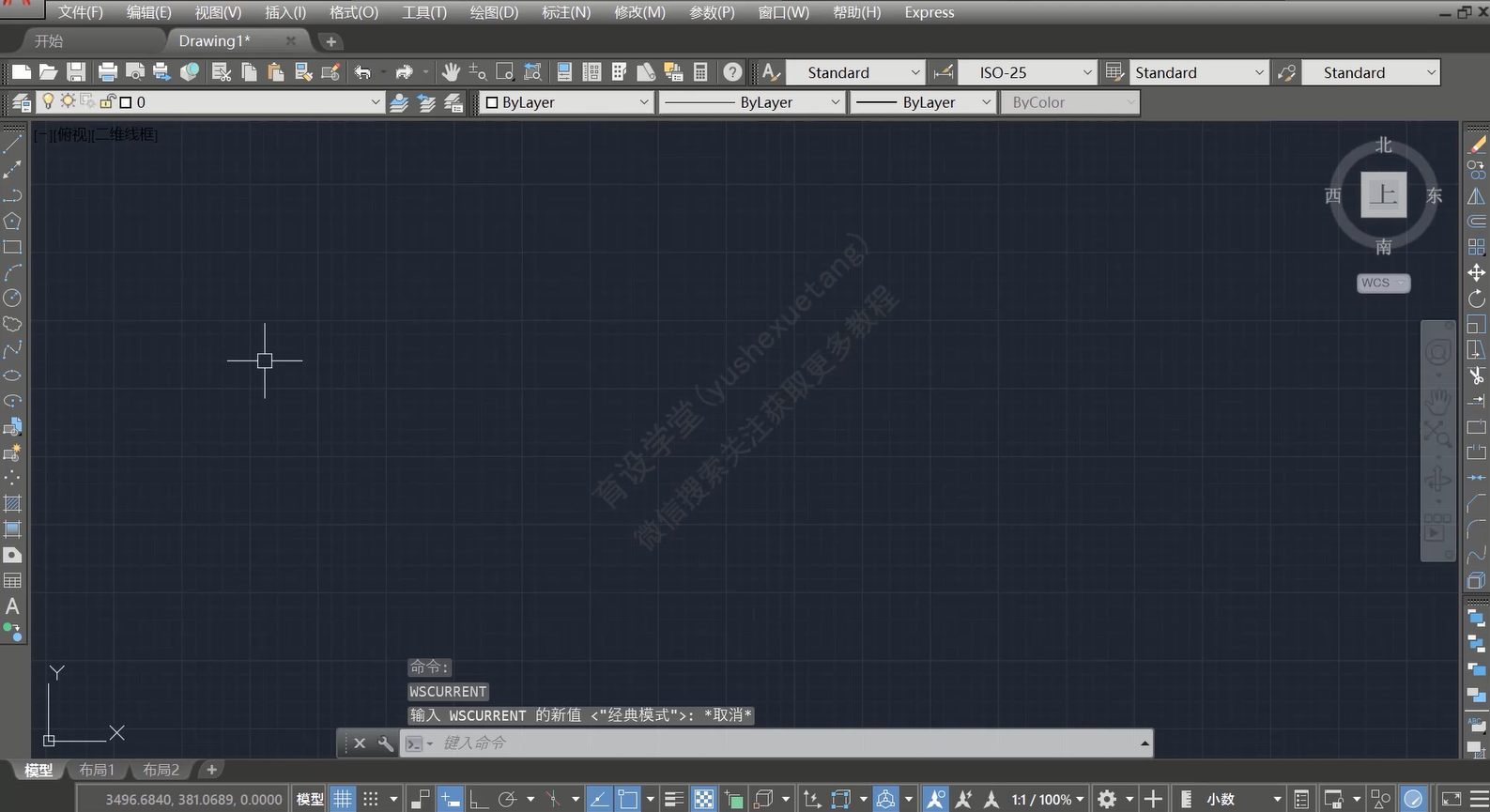Toggle 2D object snap
Viewport: 1490px width, 812px height.
628,799
